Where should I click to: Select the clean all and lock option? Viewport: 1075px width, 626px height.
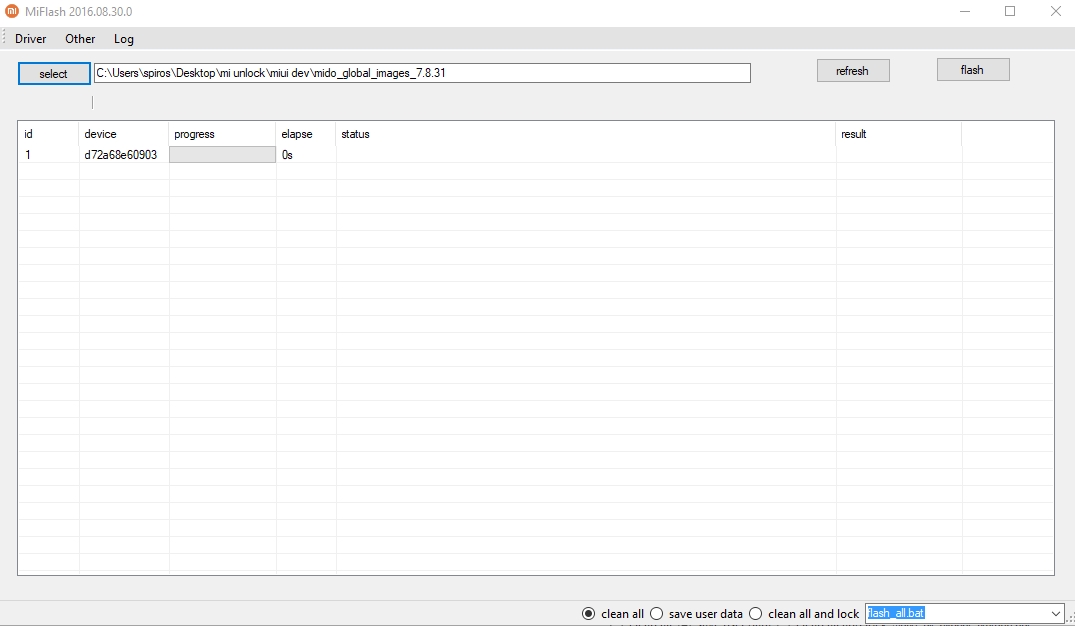tap(804, 614)
